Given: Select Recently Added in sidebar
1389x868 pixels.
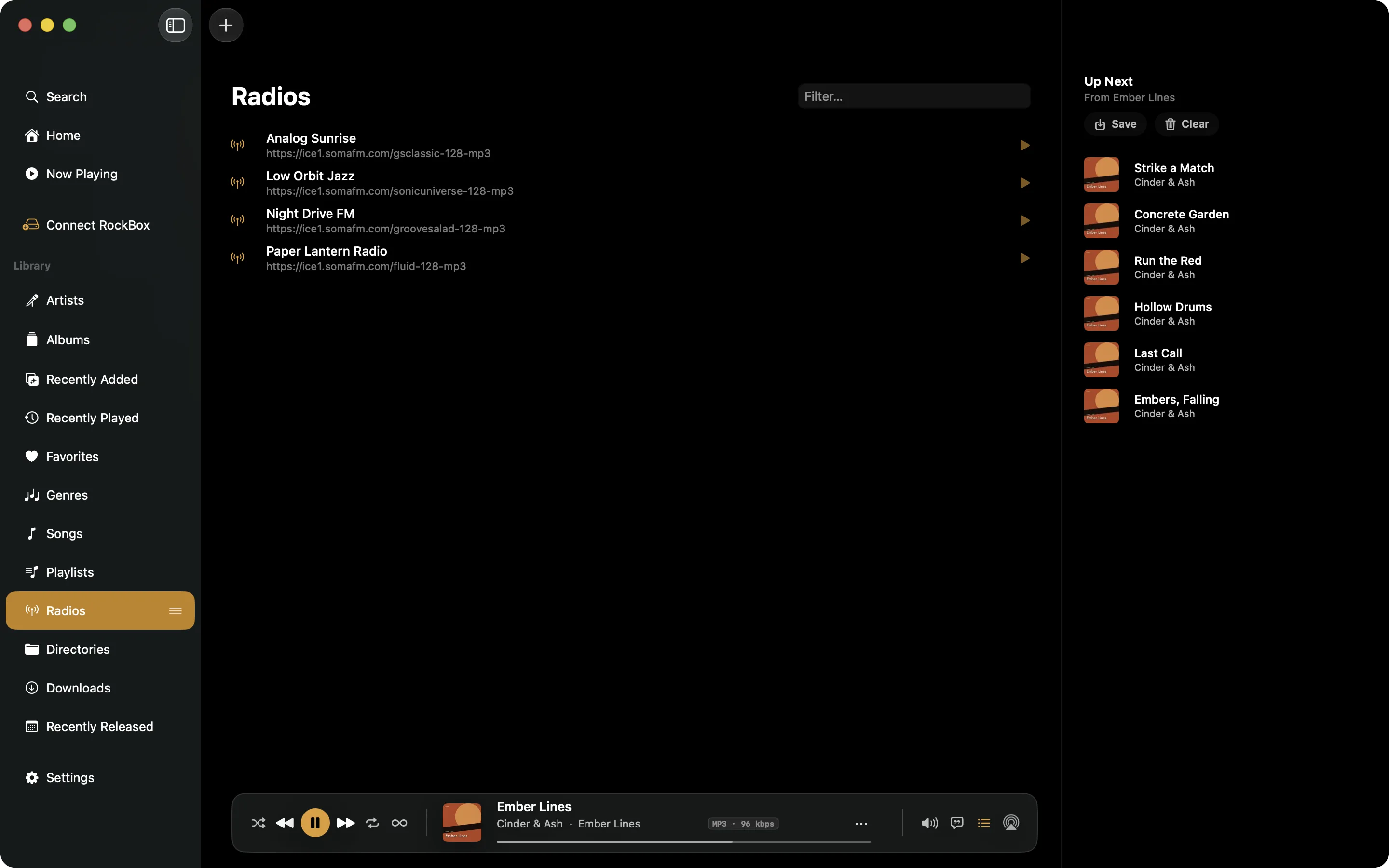Looking at the screenshot, I should tap(100, 379).
